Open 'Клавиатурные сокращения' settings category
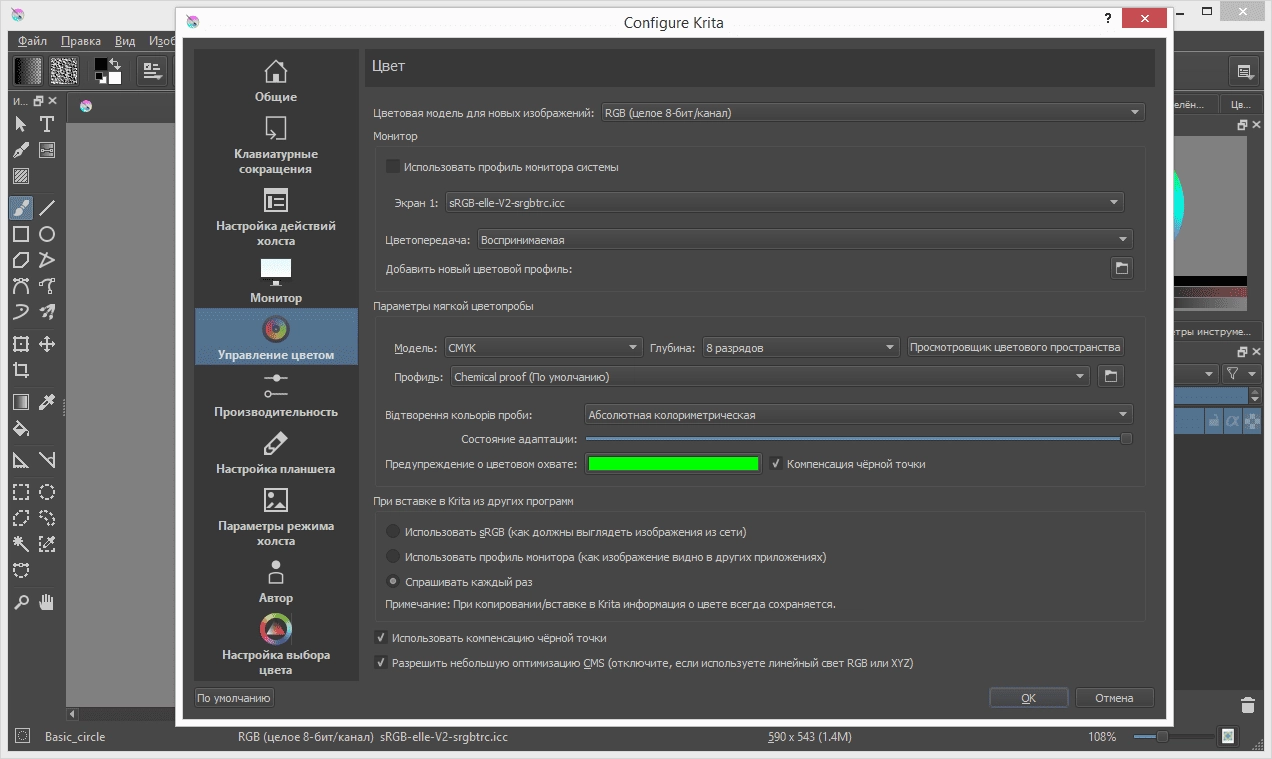 click(276, 145)
